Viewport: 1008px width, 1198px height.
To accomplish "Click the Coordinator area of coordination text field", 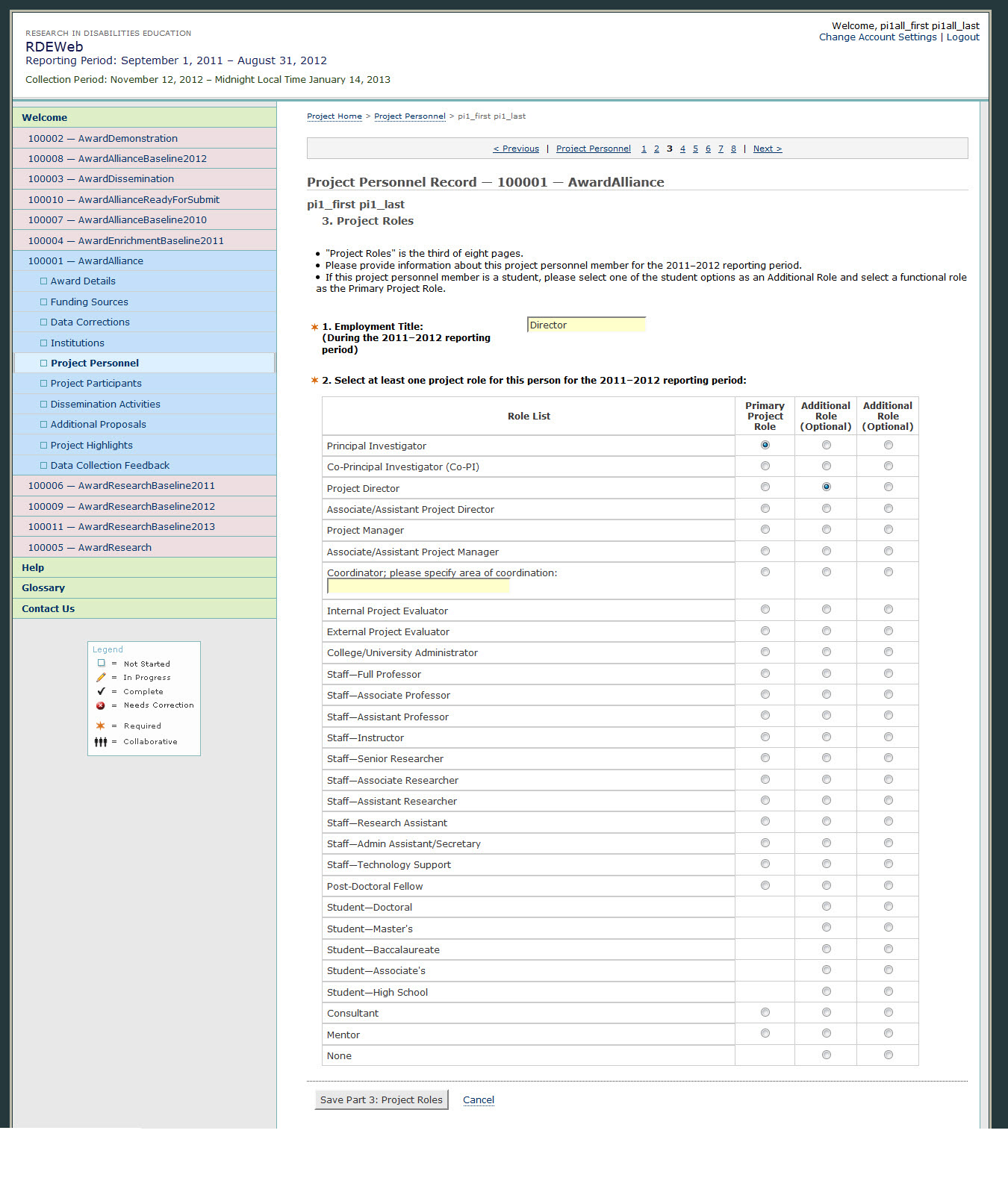I will (x=419, y=587).
